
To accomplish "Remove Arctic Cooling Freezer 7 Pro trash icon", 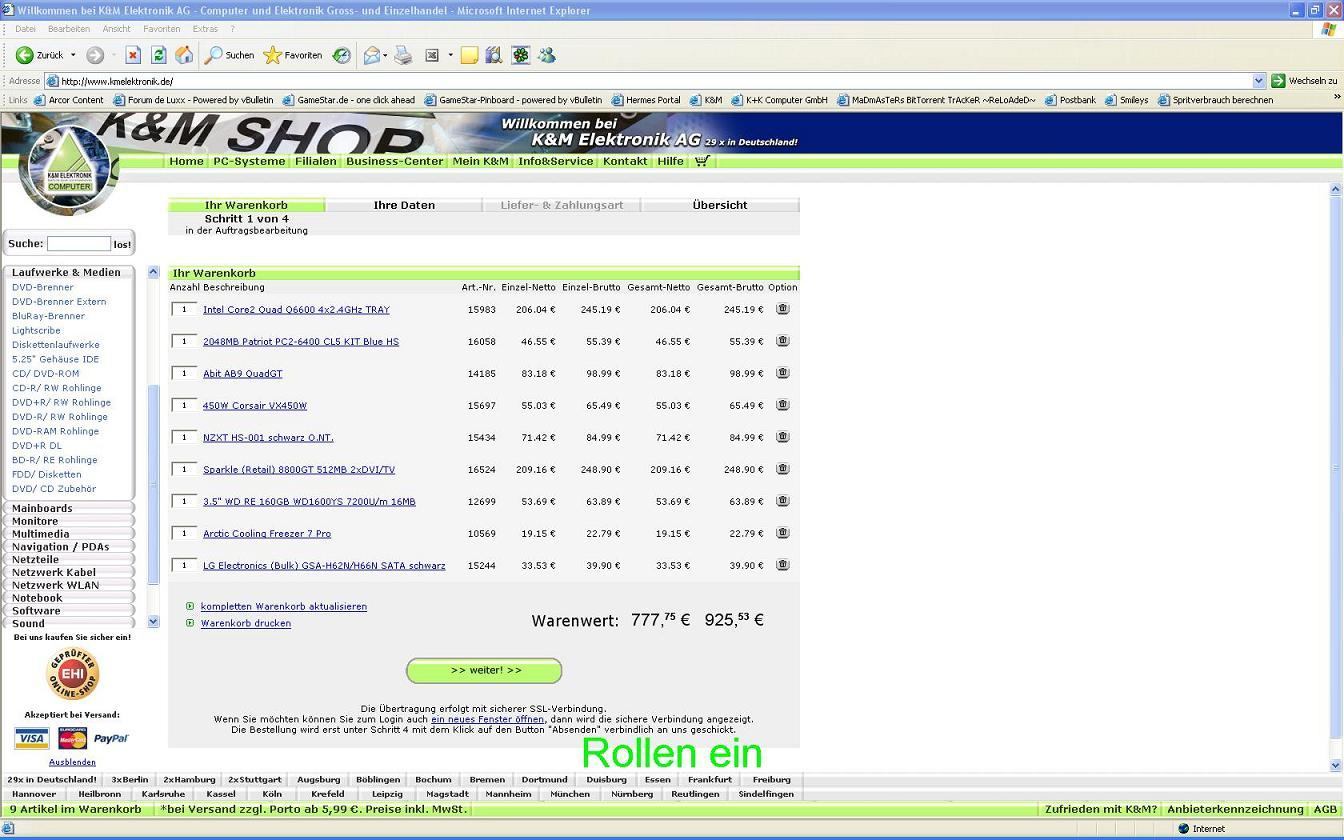I will [x=783, y=533].
